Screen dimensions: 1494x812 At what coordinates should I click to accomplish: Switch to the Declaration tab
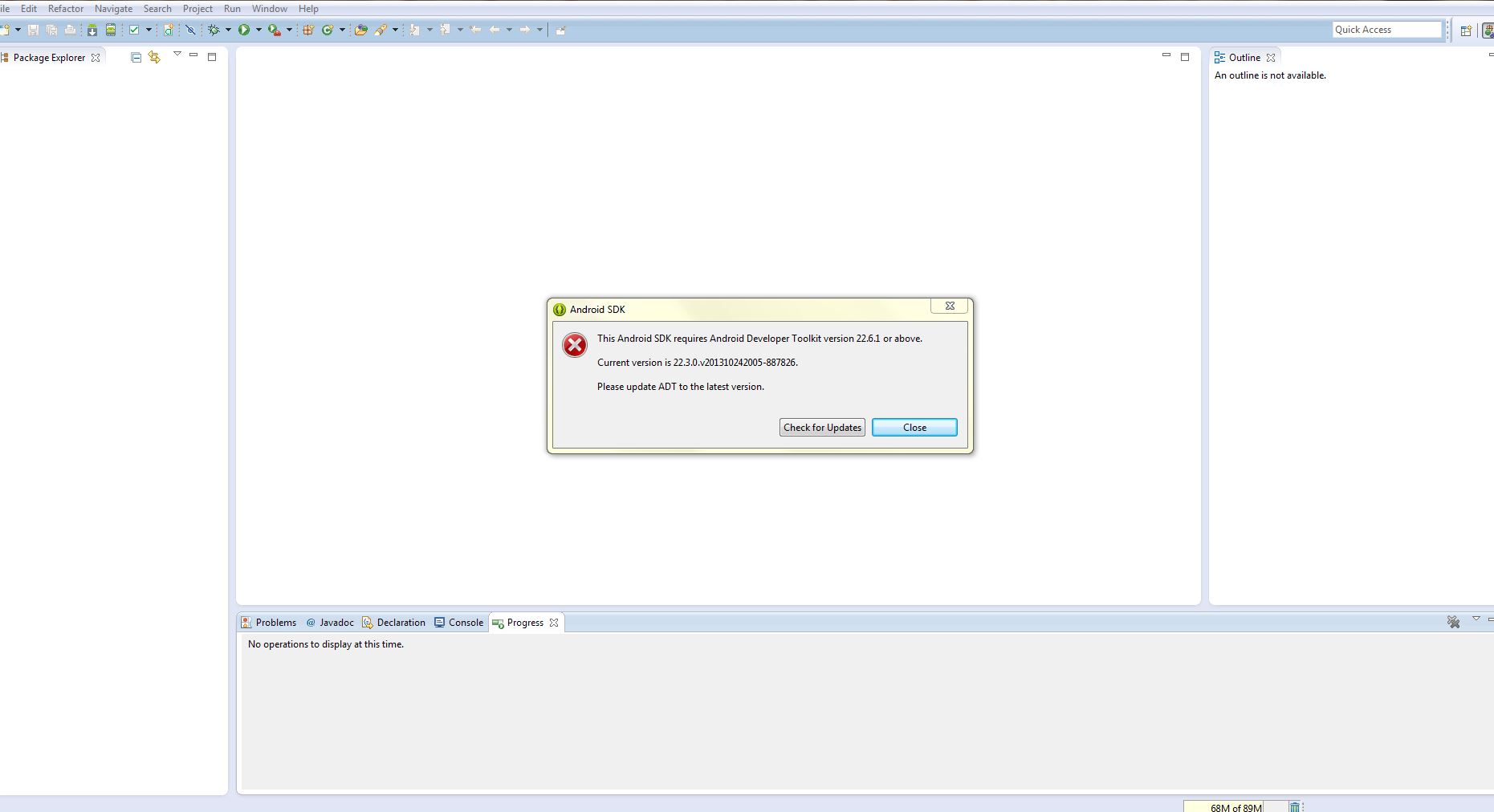pos(393,623)
